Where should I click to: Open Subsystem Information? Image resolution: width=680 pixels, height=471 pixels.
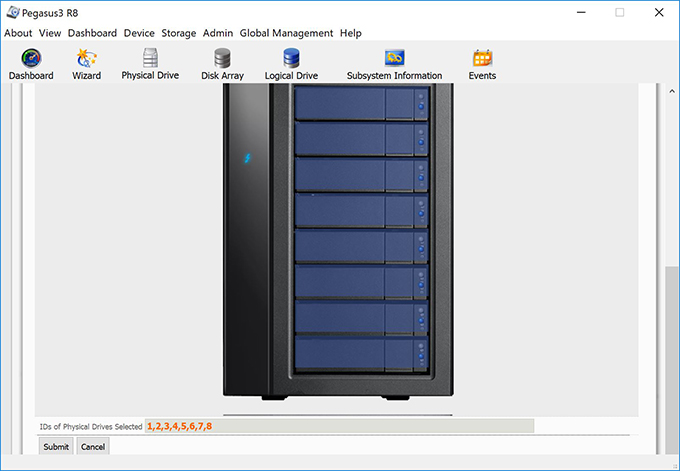(394, 64)
